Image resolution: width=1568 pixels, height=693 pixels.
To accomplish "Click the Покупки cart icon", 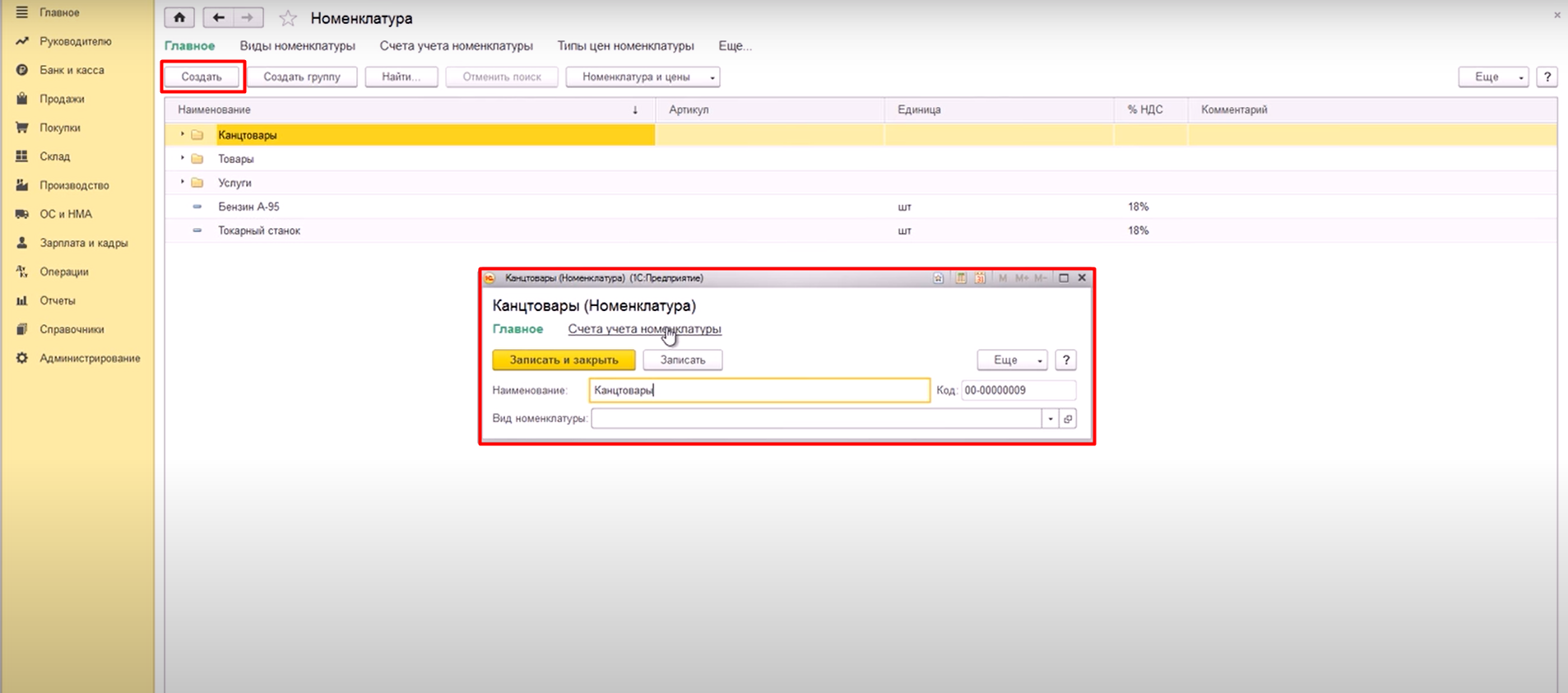I will coord(21,128).
